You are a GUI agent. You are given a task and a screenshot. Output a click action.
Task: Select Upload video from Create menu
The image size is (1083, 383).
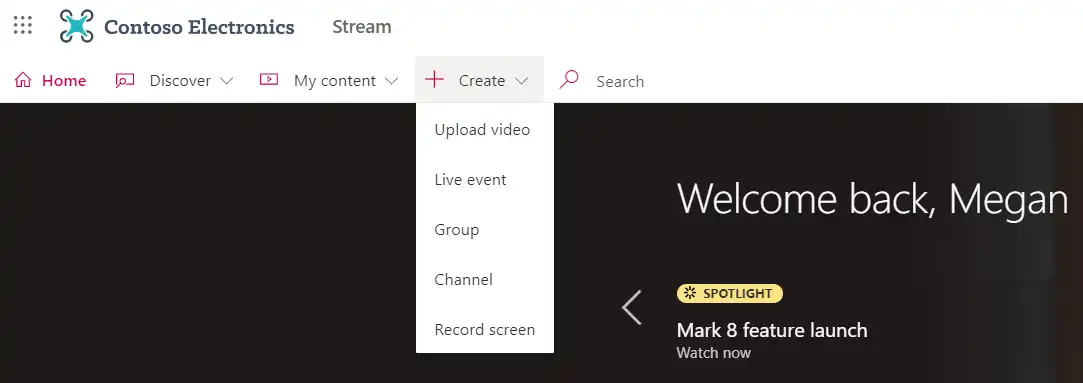[x=485, y=130]
